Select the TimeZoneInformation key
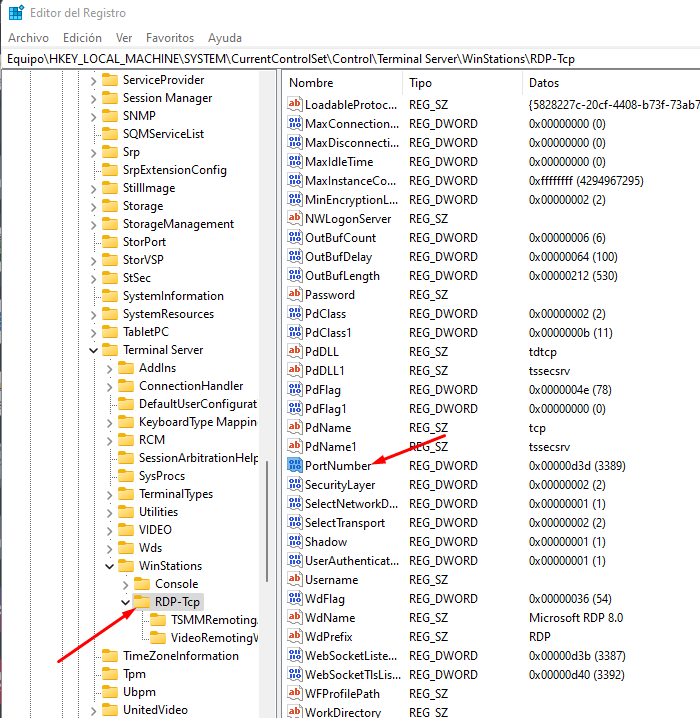700x718 pixels. pos(180,656)
